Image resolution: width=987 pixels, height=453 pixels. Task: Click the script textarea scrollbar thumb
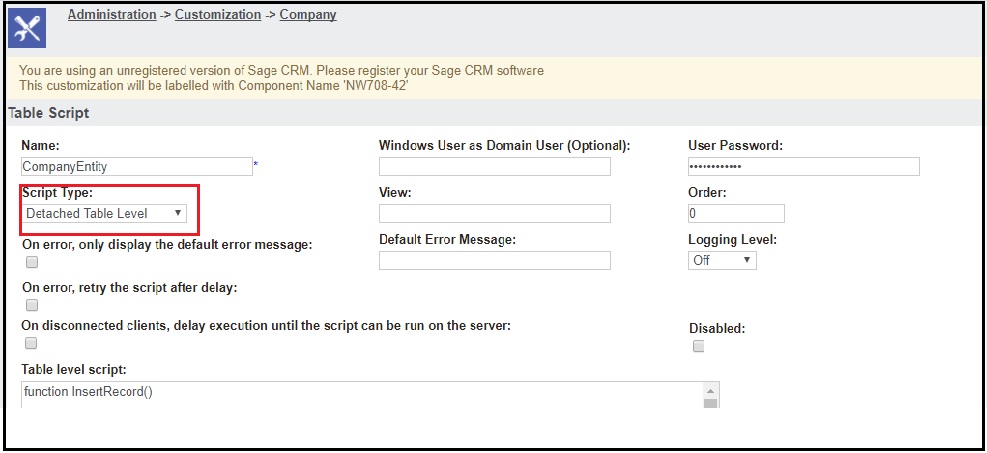point(710,403)
